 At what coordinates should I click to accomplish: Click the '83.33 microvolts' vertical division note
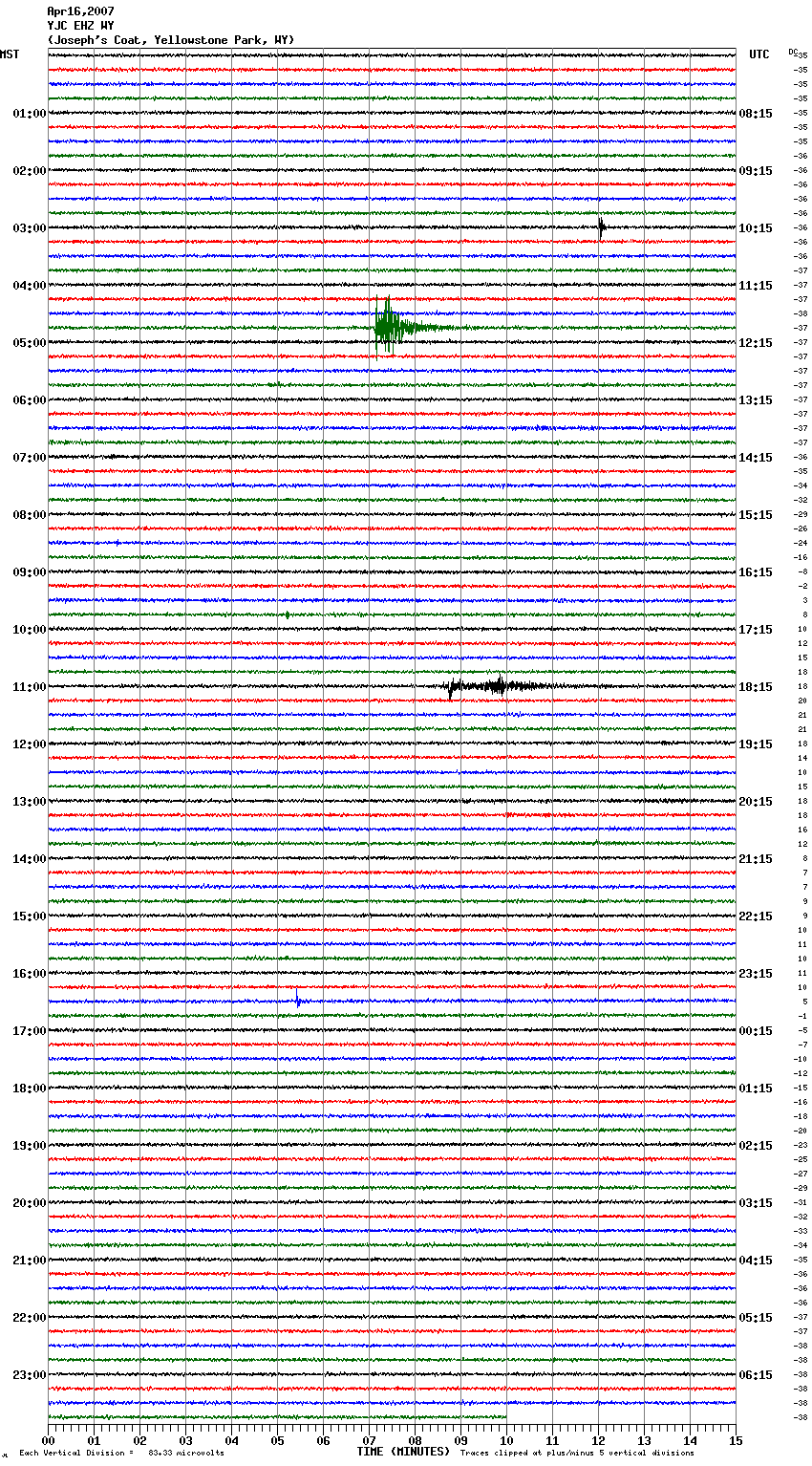pyautogui.click(x=186, y=1453)
